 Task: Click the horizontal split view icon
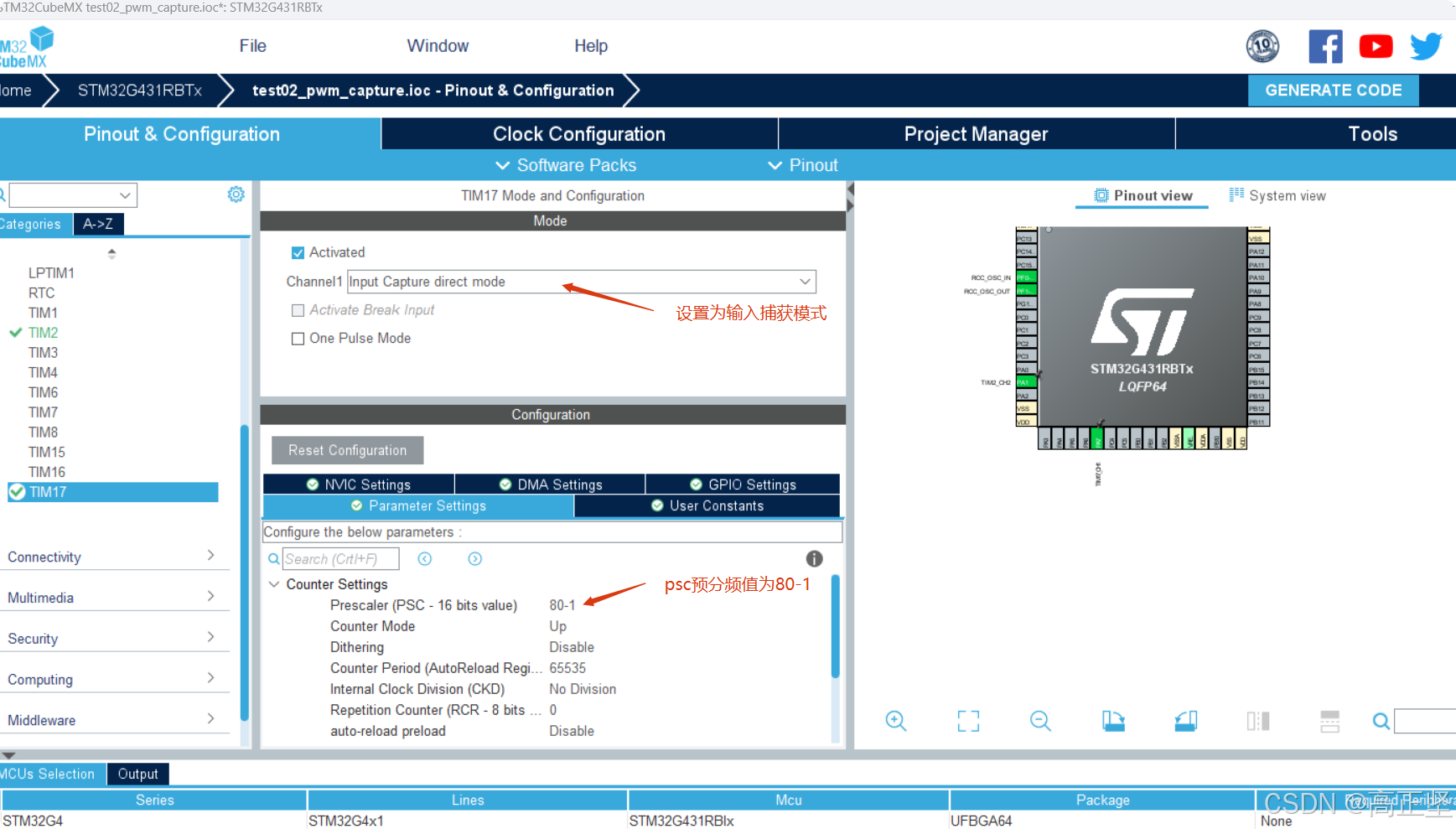tap(1330, 721)
